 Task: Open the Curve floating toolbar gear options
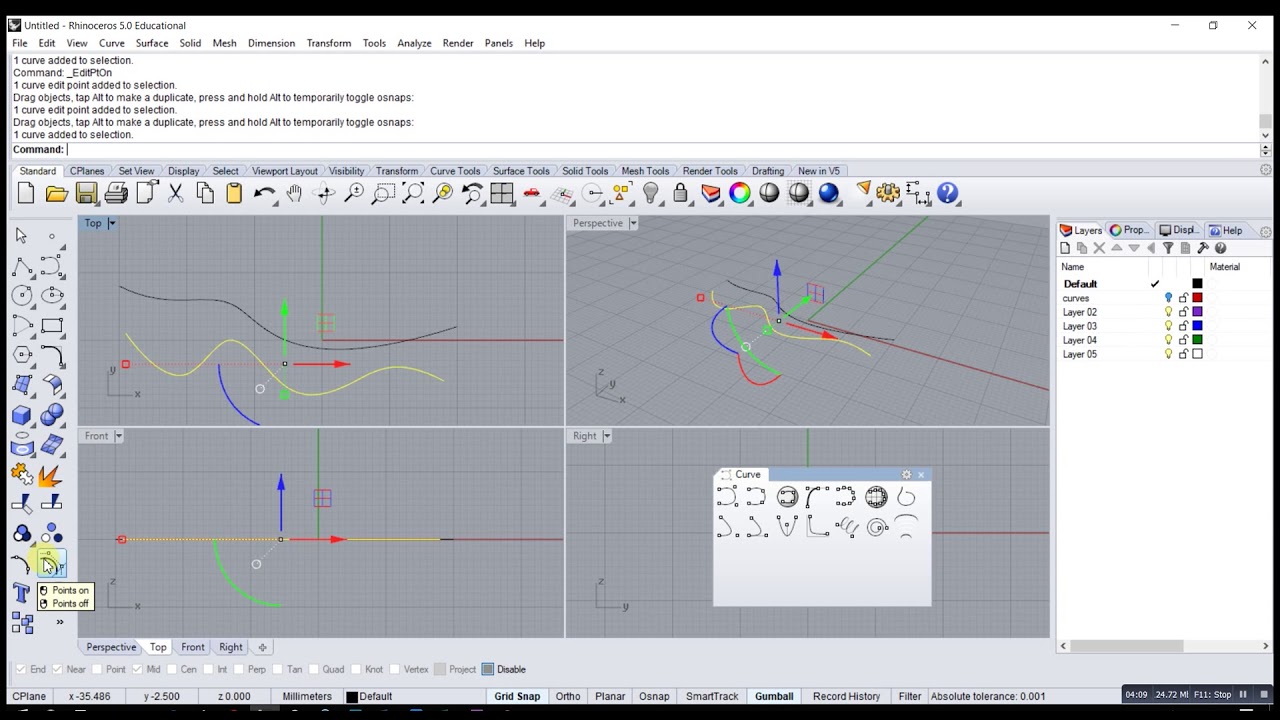(x=906, y=475)
